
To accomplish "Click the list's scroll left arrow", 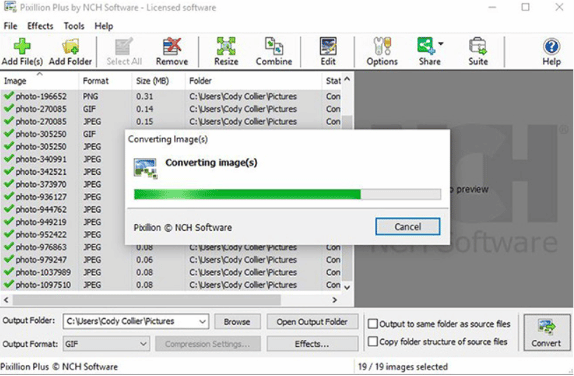I will pyautogui.click(x=6, y=300).
